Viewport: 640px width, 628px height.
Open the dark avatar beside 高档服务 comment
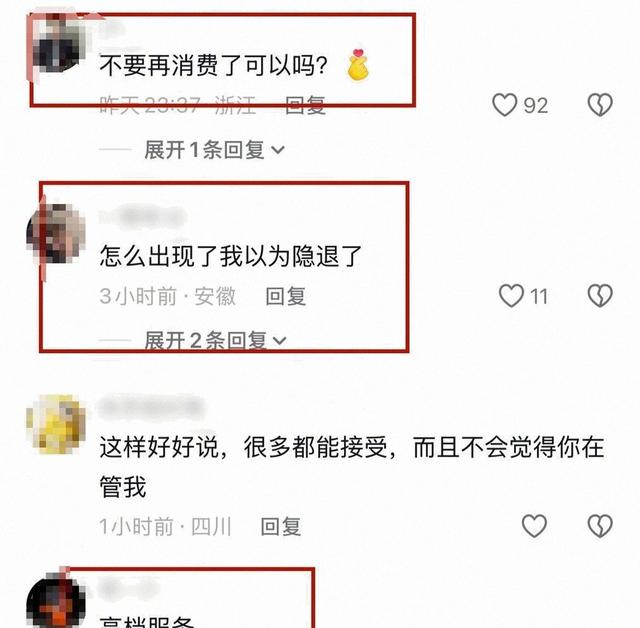pyautogui.click(x=56, y=601)
